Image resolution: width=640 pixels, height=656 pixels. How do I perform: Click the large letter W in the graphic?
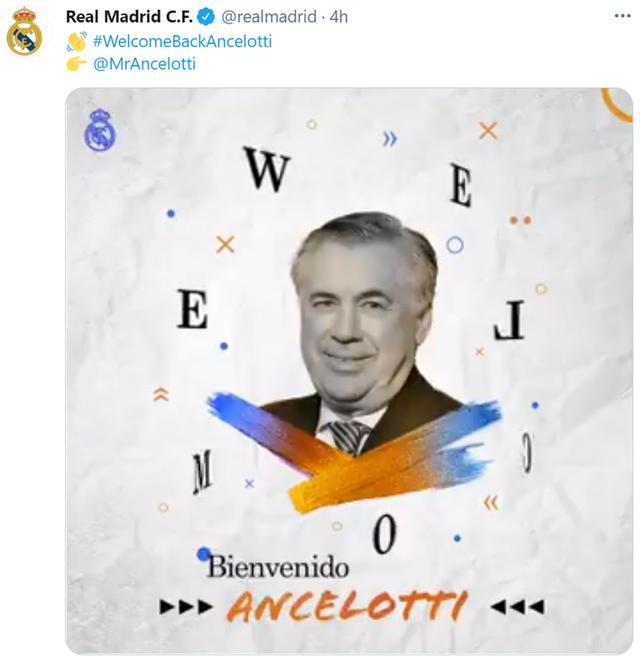267,169
